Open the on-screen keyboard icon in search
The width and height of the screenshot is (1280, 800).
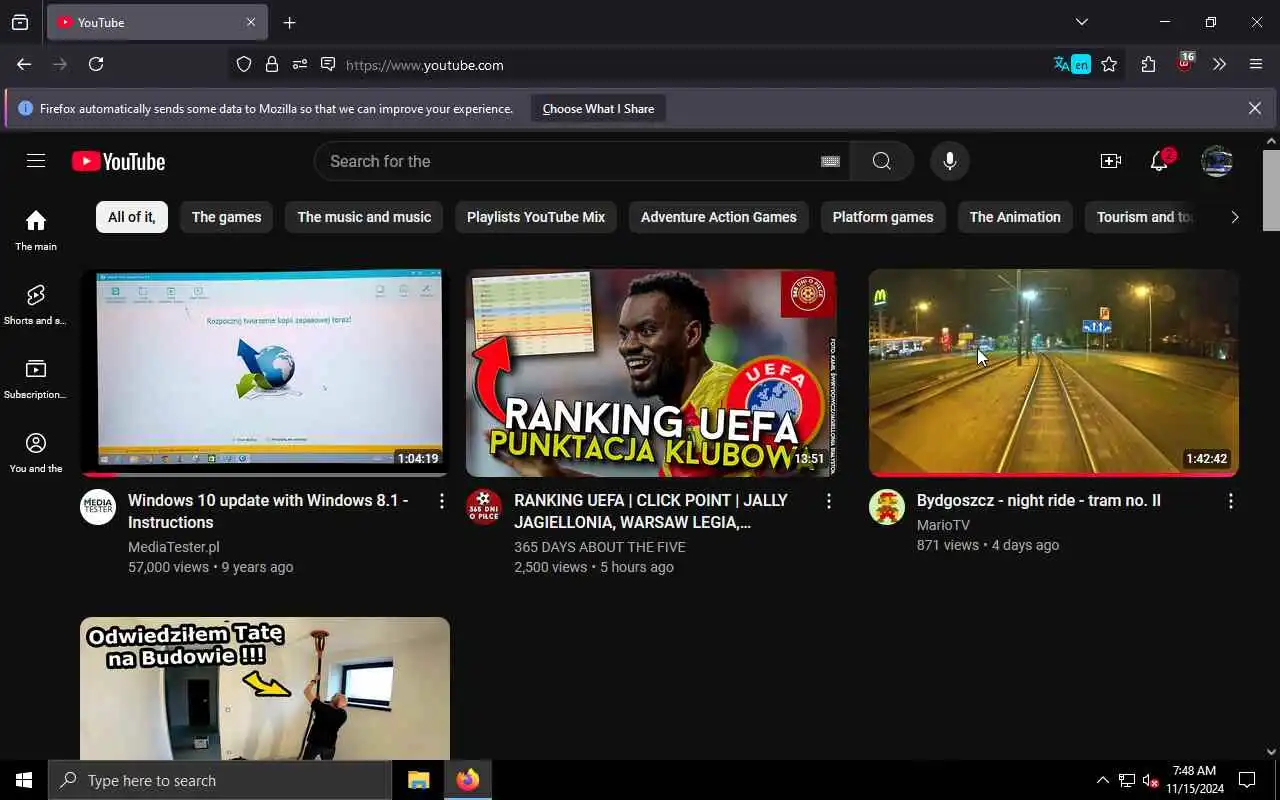point(830,161)
